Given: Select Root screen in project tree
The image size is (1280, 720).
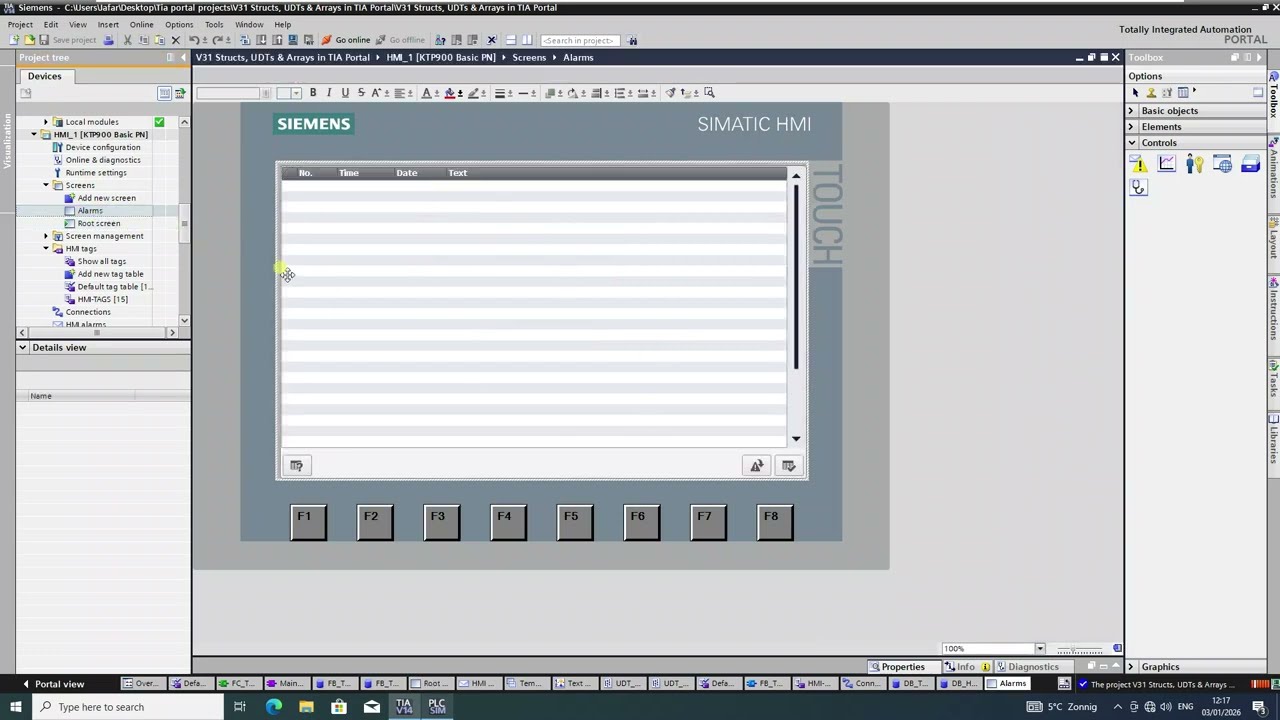Looking at the screenshot, I should pyautogui.click(x=98, y=223).
